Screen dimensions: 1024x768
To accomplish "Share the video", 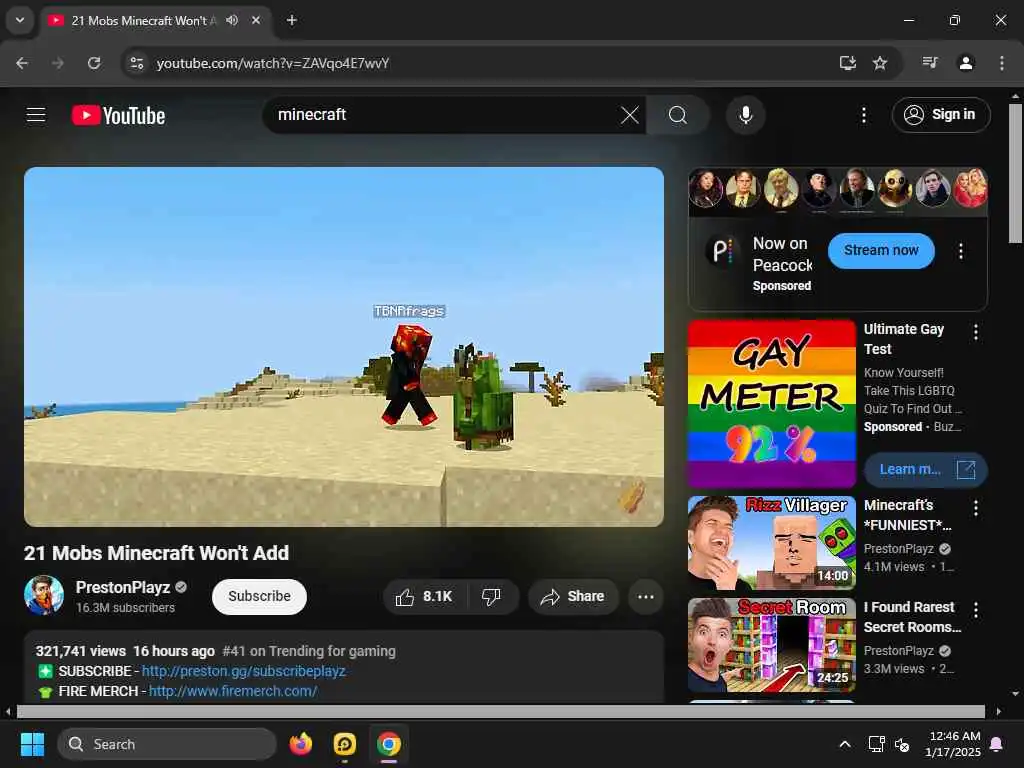I will (x=573, y=596).
